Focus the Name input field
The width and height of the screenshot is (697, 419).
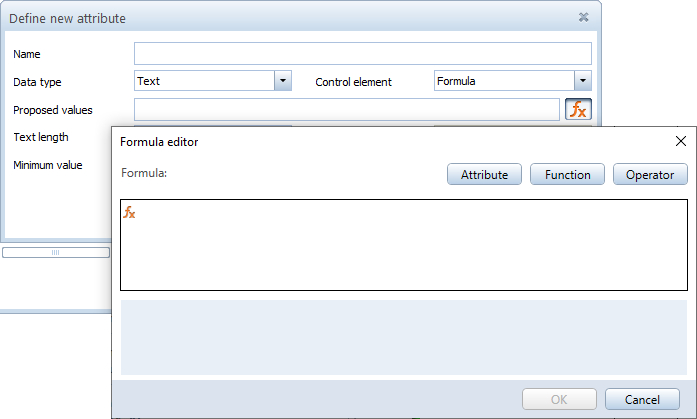pyautogui.click(x=362, y=54)
